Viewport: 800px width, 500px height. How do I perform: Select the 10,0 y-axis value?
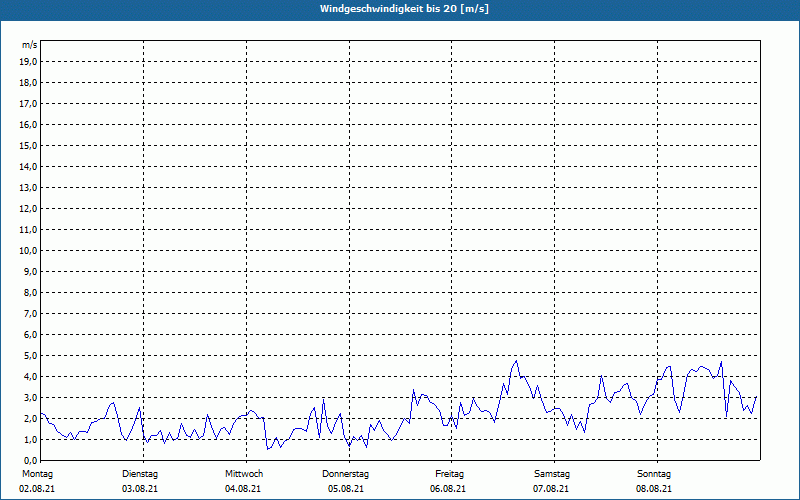pos(29,251)
